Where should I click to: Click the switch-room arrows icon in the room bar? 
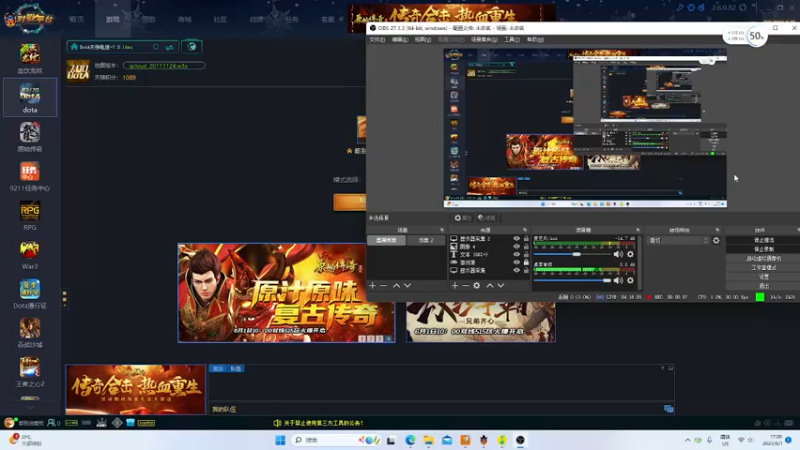click(x=169, y=47)
